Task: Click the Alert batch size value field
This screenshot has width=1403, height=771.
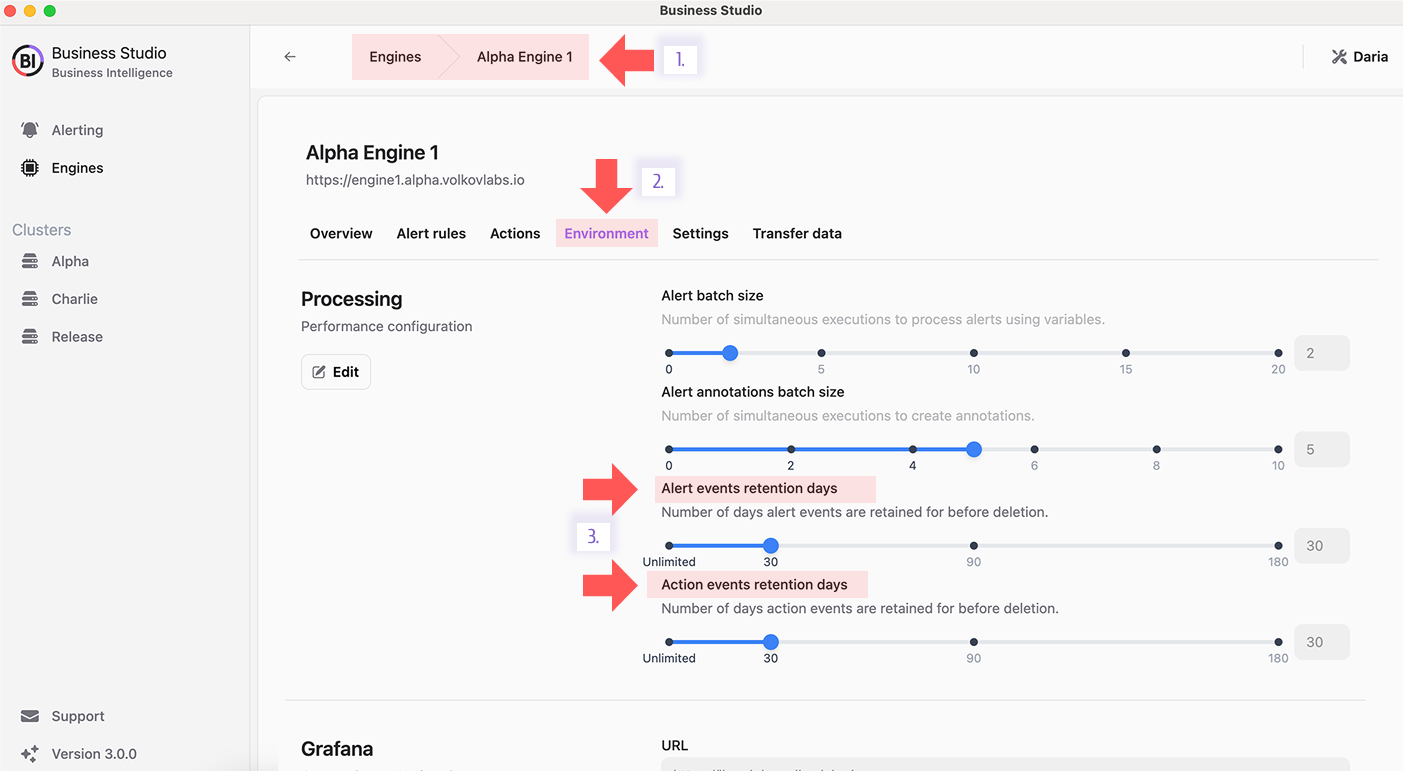Action: click(x=1322, y=353)
